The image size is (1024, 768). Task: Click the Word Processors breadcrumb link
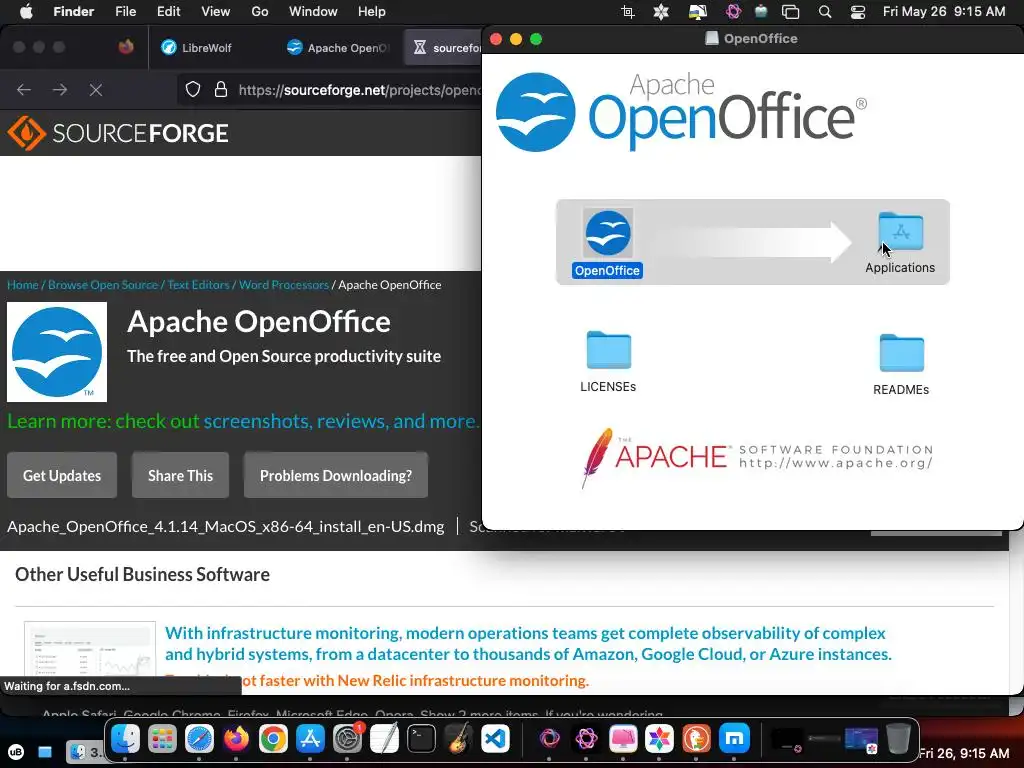tap(283, 285)
